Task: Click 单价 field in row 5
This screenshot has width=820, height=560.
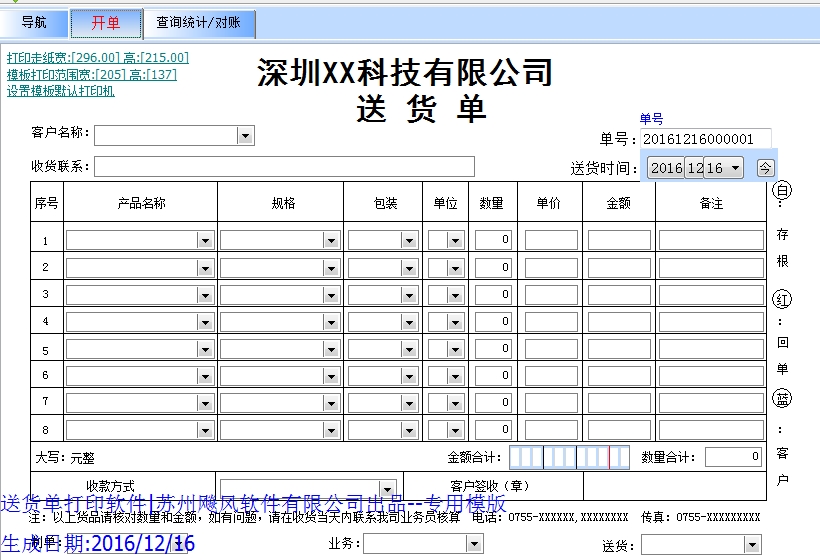Action: 551,349
